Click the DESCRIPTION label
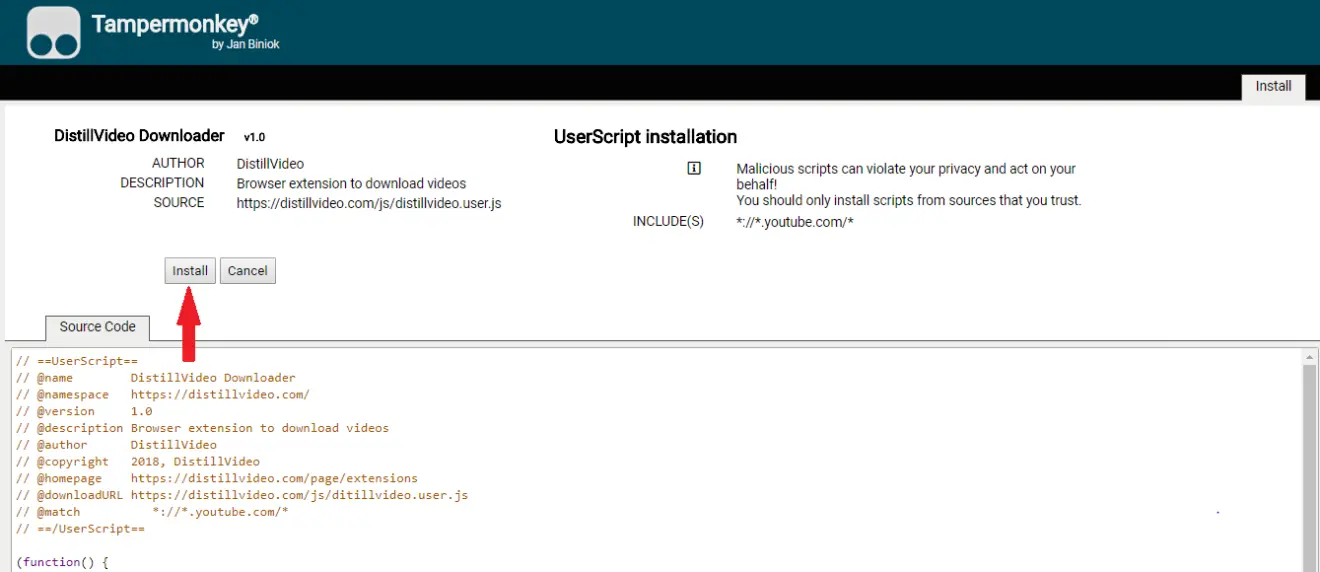 pyautogui.click(x=162, y=183)
